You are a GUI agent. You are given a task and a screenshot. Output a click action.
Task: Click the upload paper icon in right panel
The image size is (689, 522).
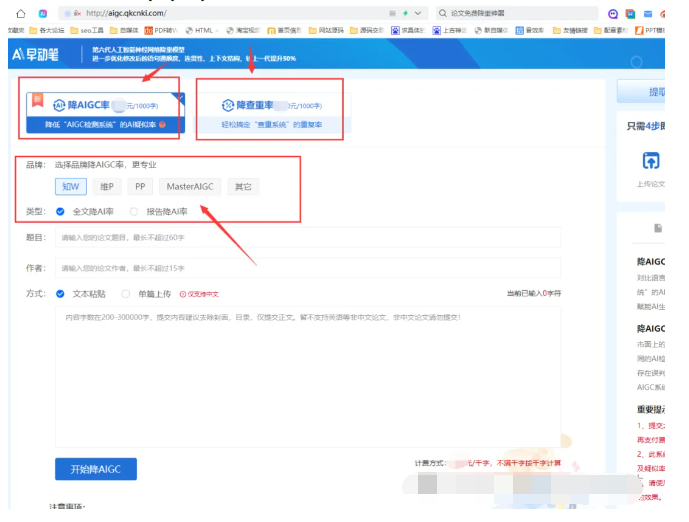pos(651,161)
